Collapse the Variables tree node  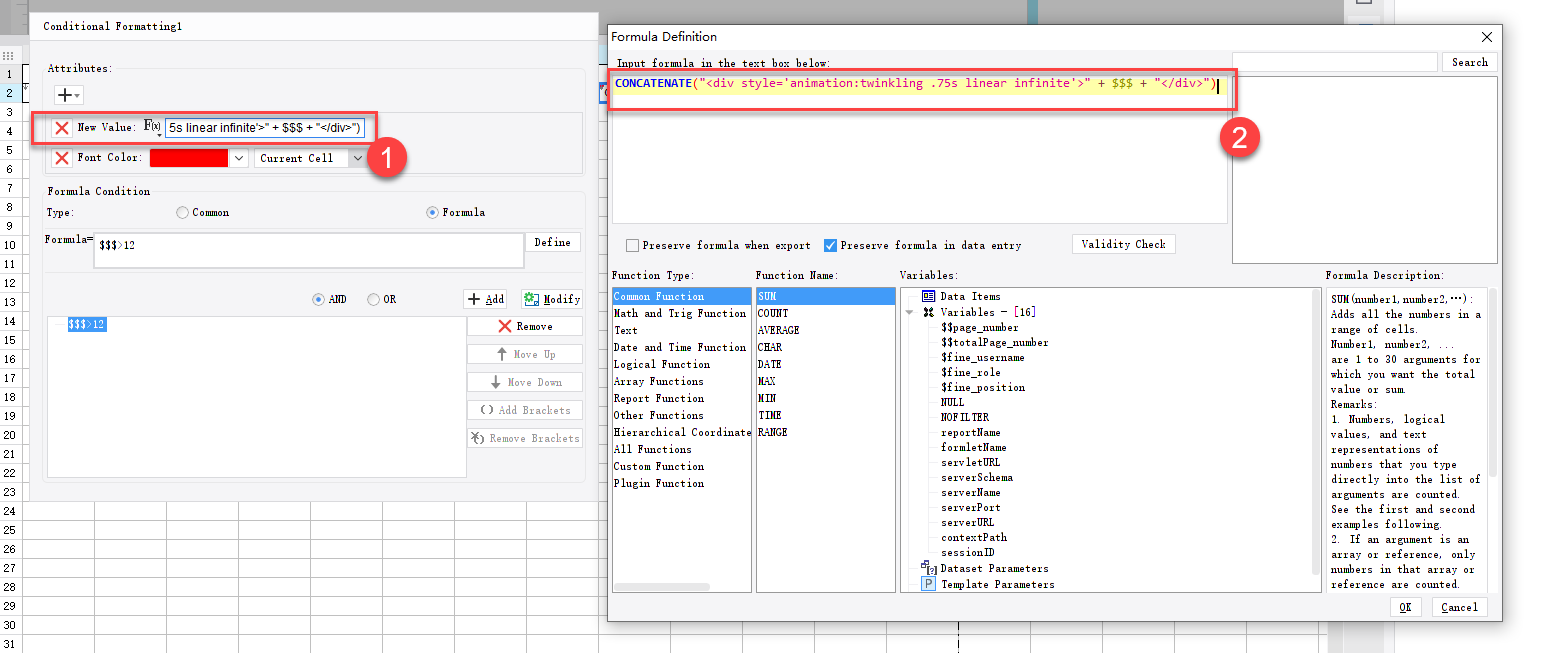(909, 311)
